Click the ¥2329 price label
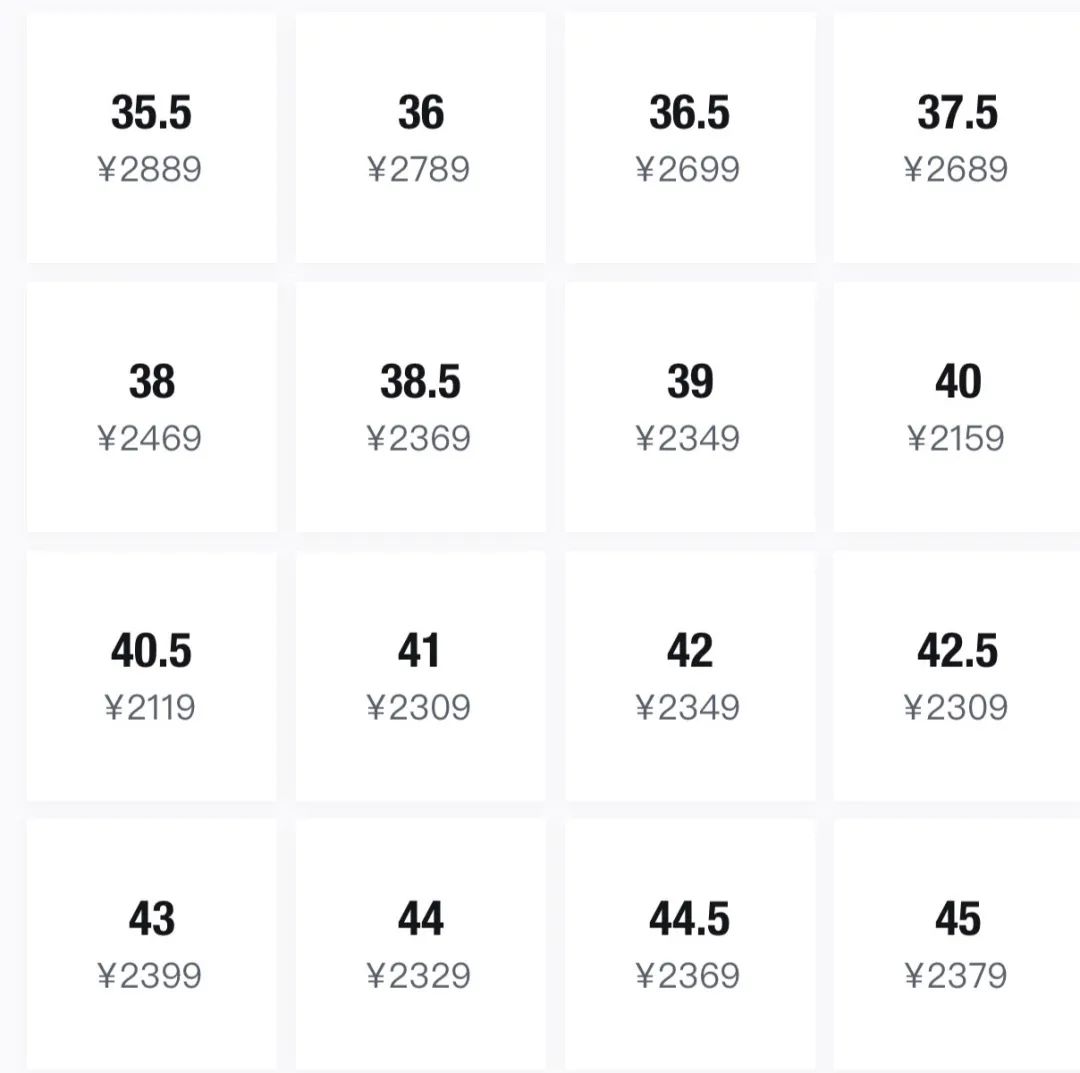 419,976
